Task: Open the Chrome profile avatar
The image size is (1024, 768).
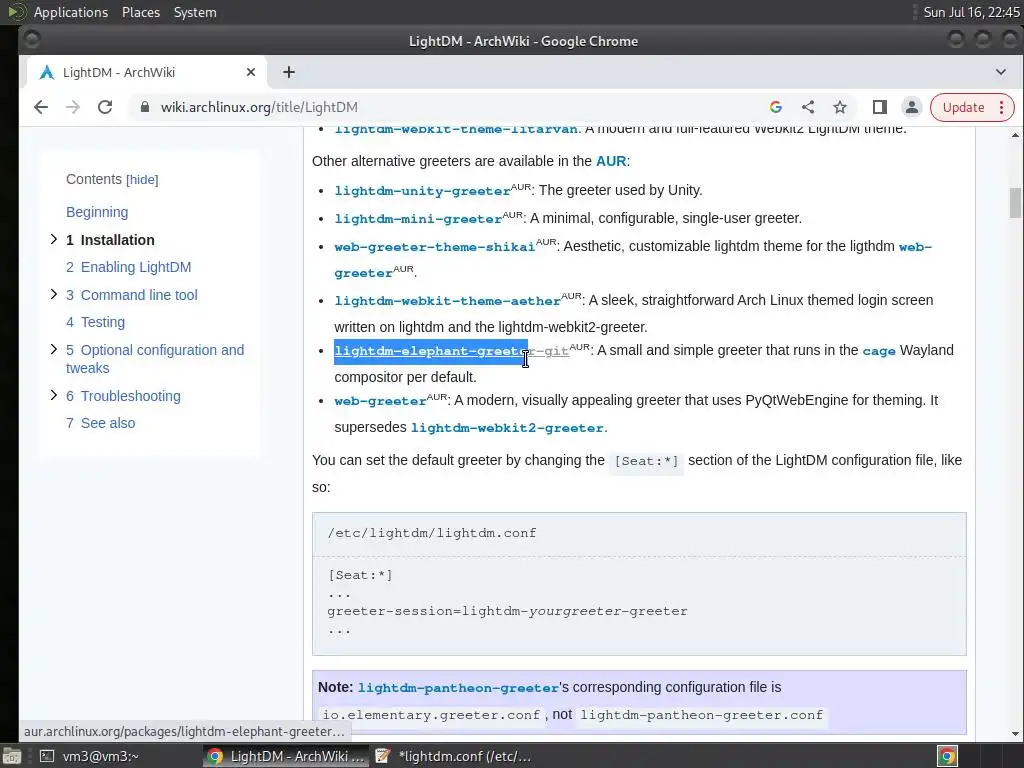Action: point(912,107)
